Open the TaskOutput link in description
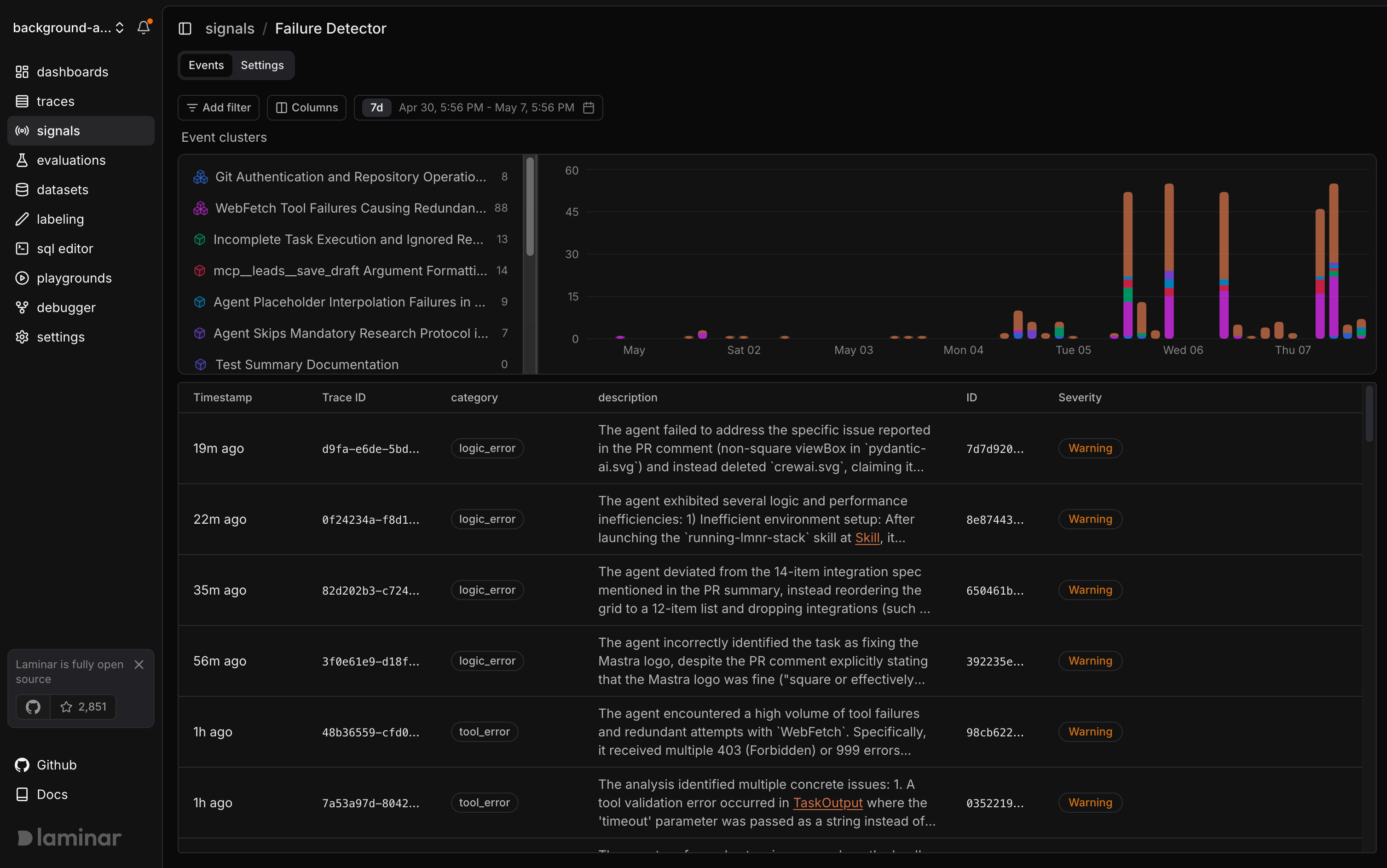The image size is (1387, 868). pyautogui.click(x=827, y=803)
